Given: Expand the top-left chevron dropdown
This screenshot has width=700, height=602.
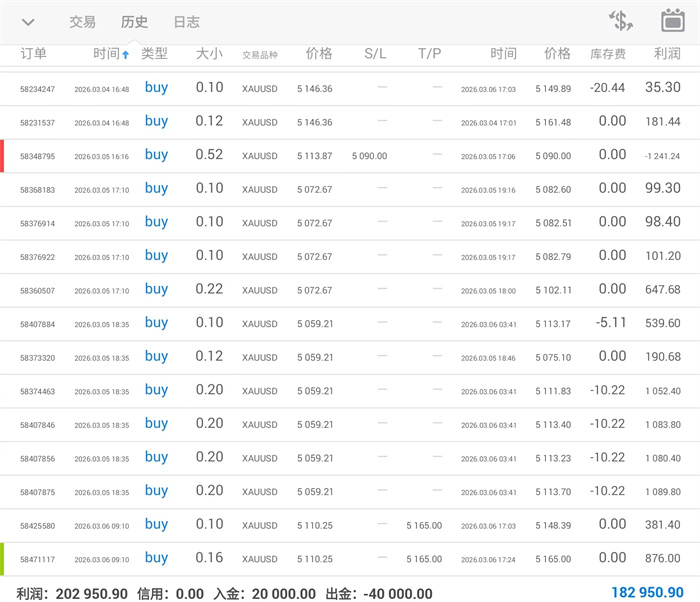Looking at the screenshot, I should 28,22.
